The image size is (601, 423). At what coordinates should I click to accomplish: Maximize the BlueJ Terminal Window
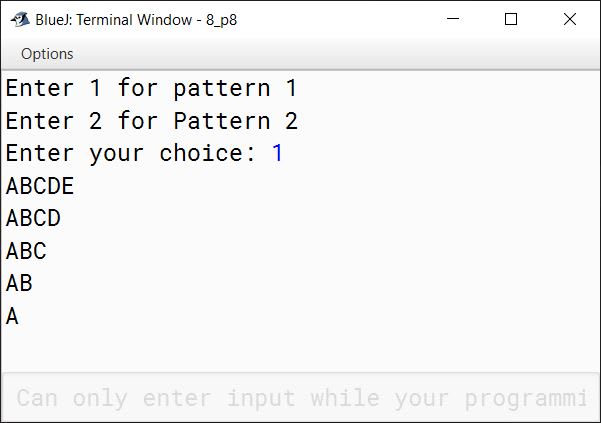(511, 19)
